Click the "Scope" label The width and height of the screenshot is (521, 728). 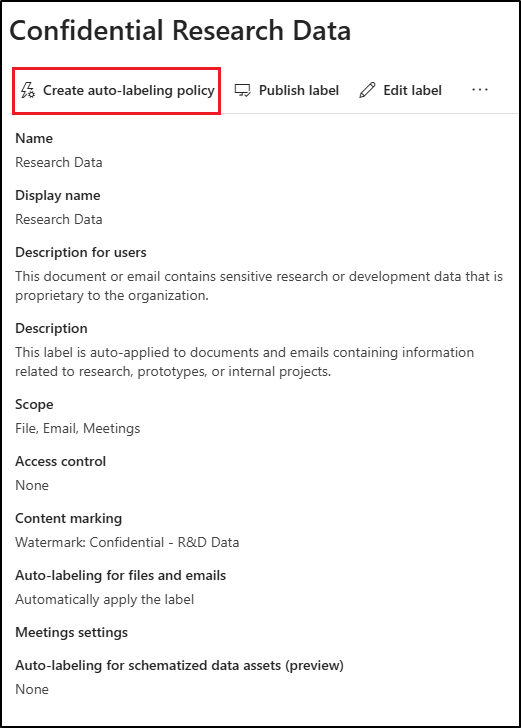tap(34, 405)
